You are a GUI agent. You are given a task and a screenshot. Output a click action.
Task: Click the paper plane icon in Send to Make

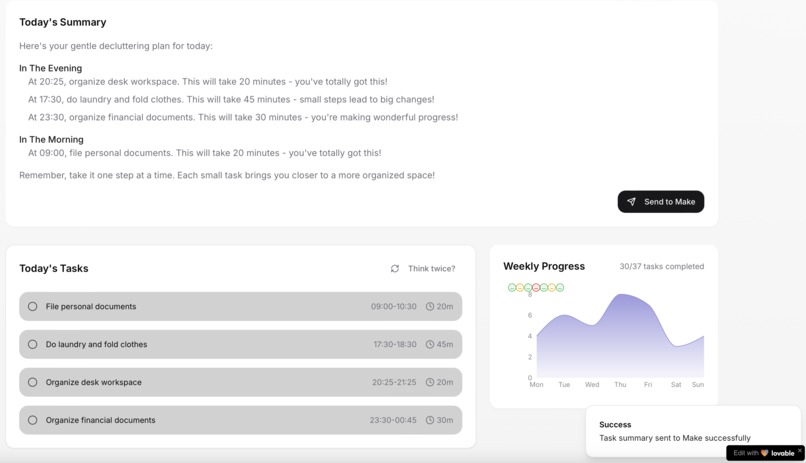[x=631, y=202]
